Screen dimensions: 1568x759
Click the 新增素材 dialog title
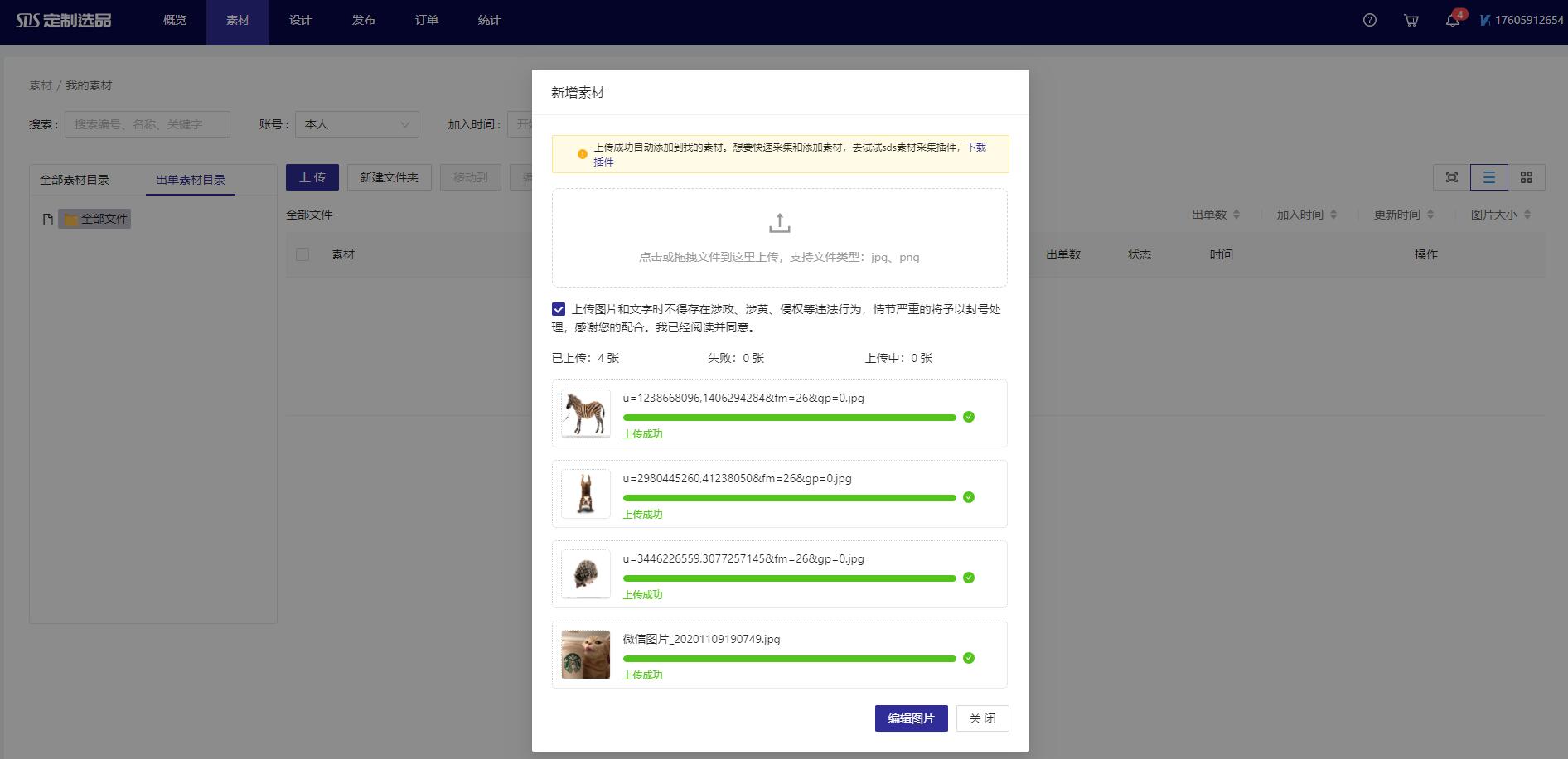pos(578,92)
